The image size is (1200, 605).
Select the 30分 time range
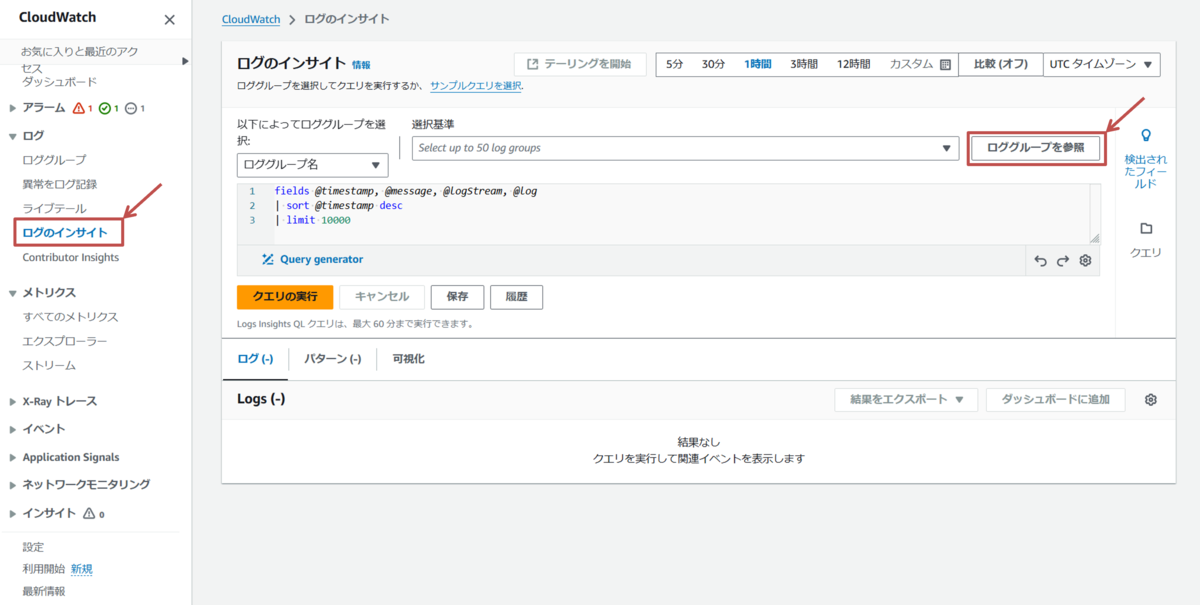tap(713, 64)
